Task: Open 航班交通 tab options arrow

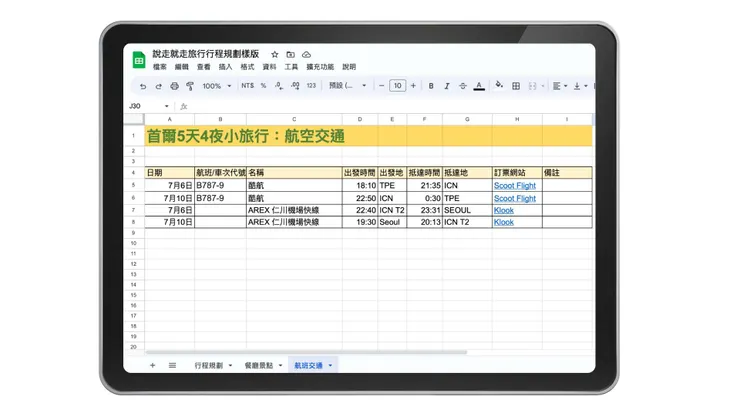Action: coord(330,365)
